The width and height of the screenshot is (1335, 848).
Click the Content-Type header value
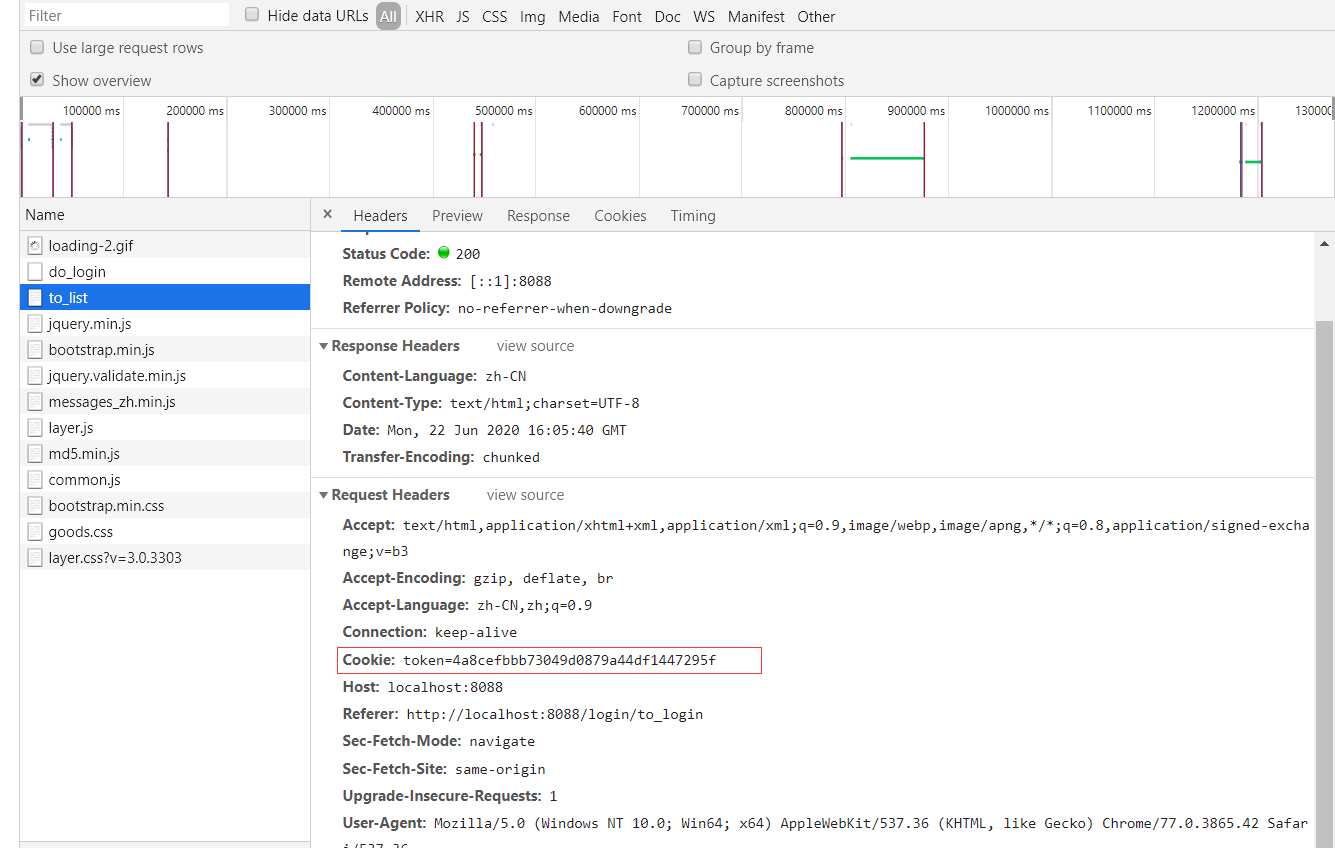[545, 404]
